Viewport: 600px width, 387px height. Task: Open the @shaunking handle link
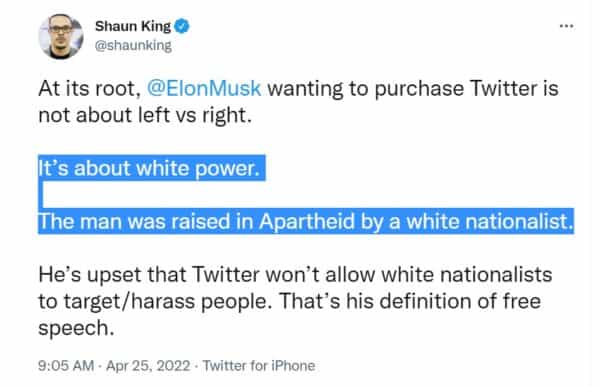pyautogui.click(x=133, y=46)
